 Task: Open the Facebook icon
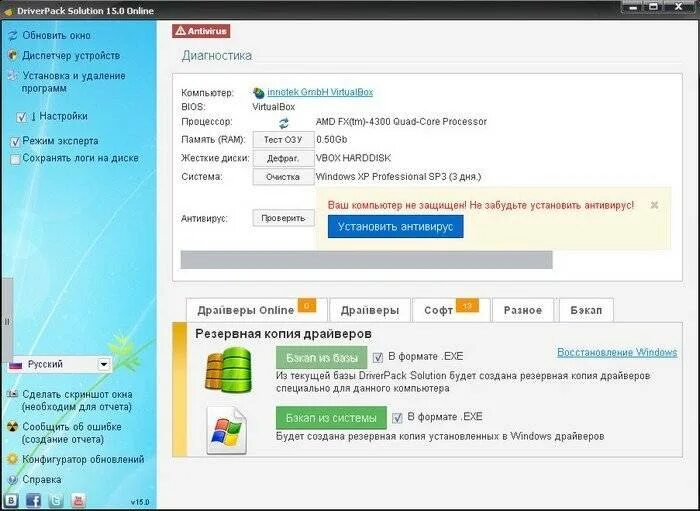coord(33,500)
